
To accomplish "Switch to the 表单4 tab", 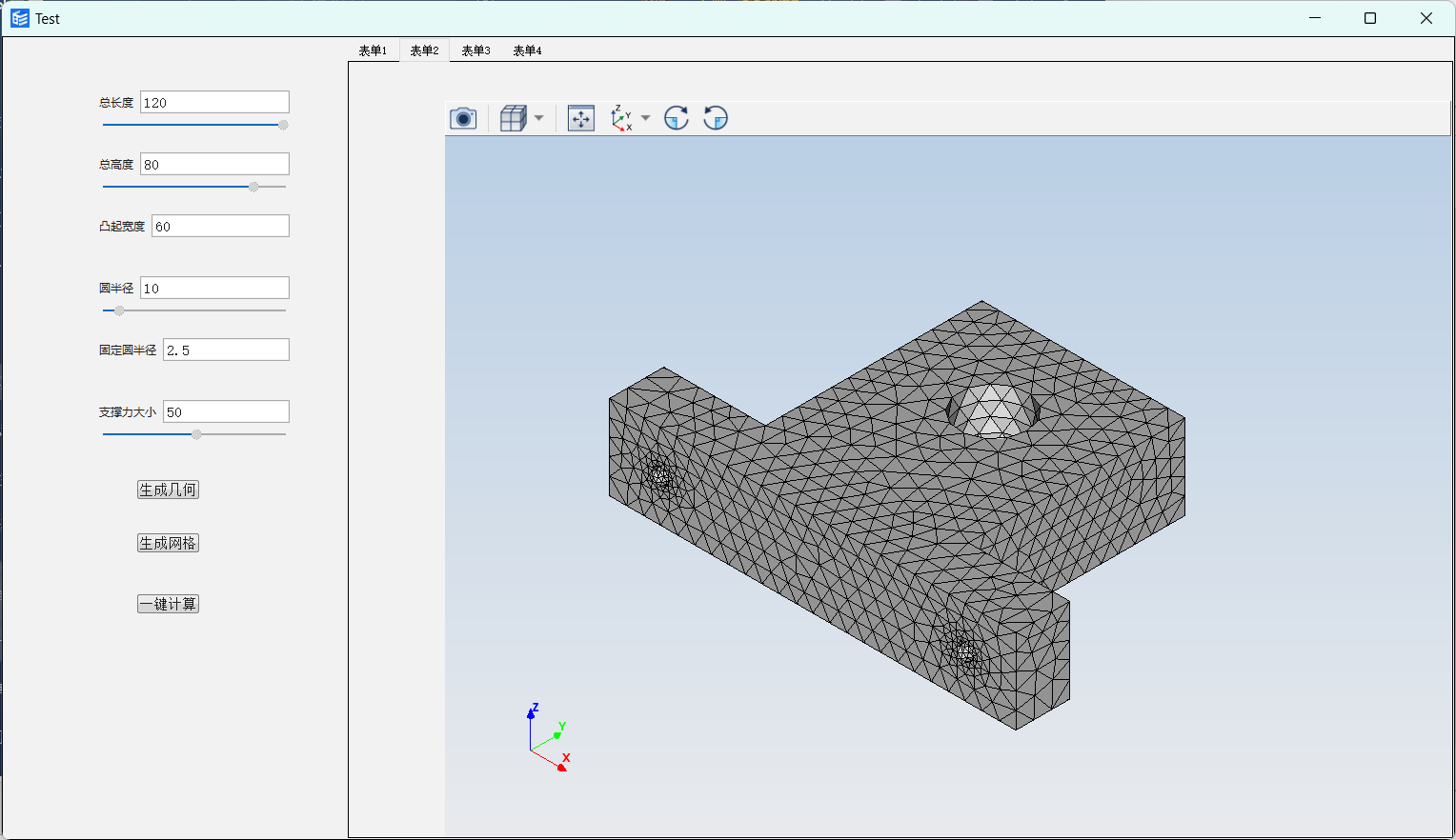I will pyautogui.click(x=527, y=50).
